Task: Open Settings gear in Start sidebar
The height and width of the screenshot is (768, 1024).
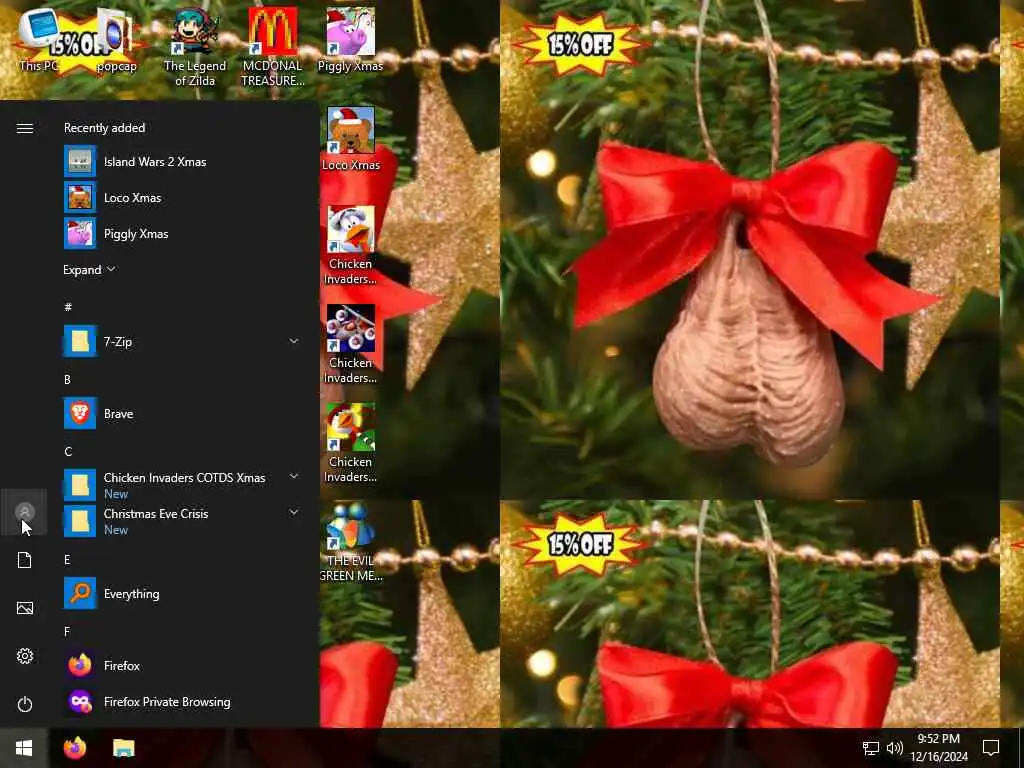Action: pos(25,656)
